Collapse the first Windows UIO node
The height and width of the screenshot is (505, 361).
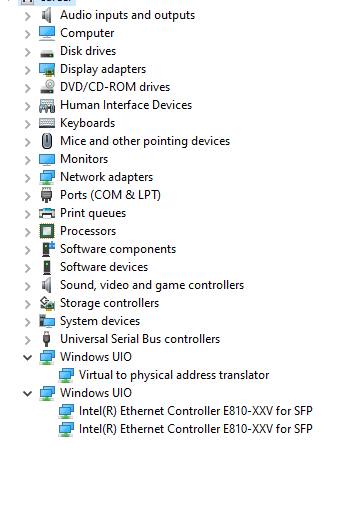pos(27,357)
